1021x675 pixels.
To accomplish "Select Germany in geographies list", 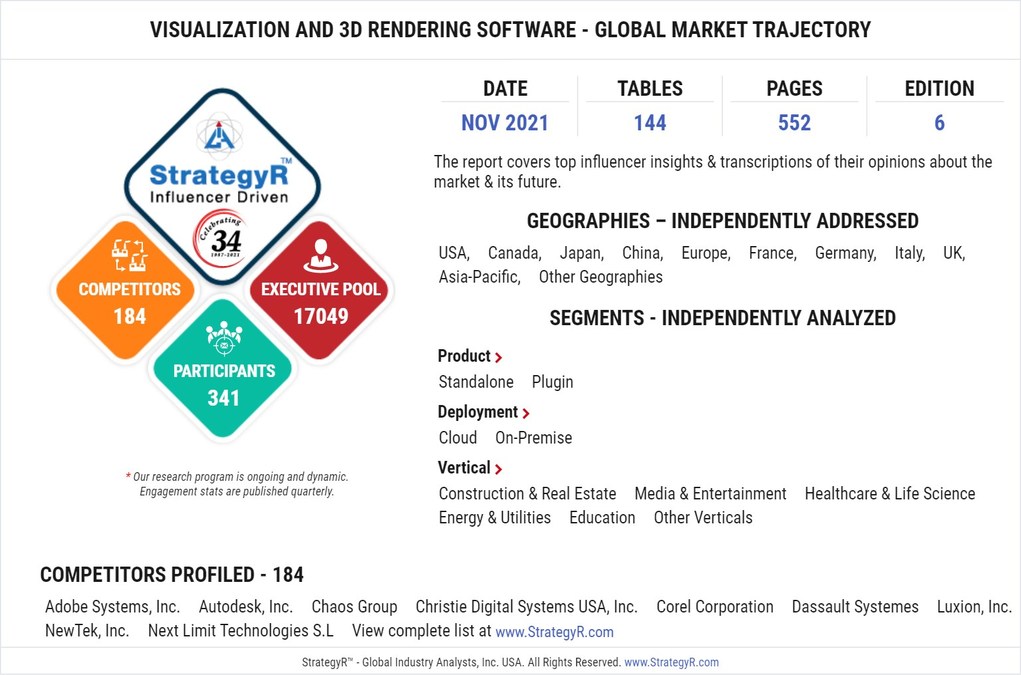I will [846, 253].
